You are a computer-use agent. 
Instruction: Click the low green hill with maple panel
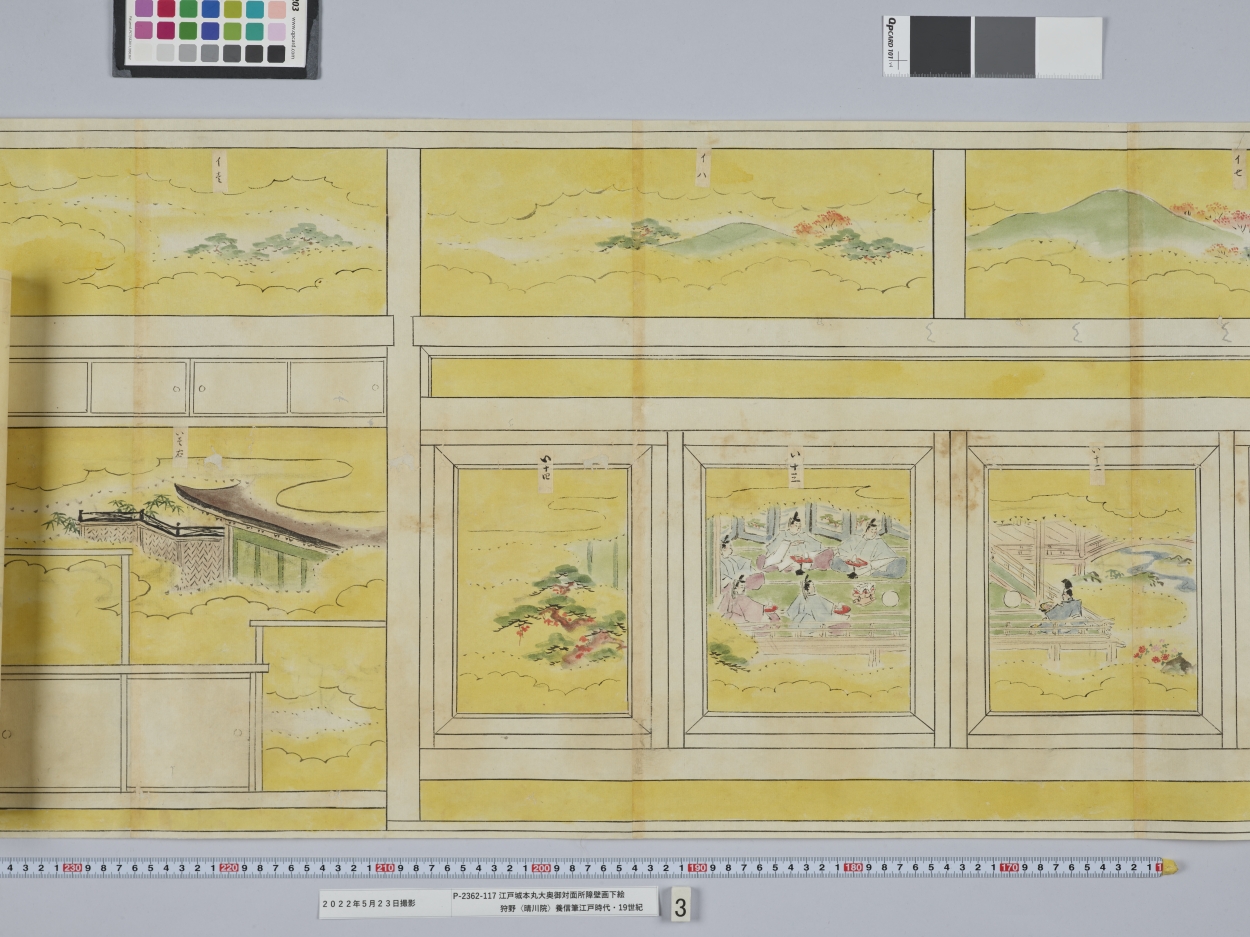[676, 233]
